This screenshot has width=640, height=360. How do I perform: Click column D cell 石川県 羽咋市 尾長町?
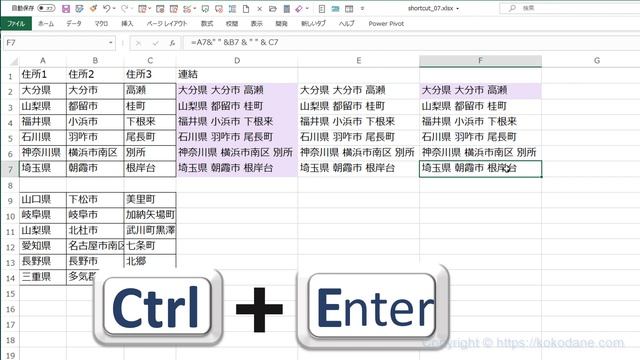coord(237,137)
